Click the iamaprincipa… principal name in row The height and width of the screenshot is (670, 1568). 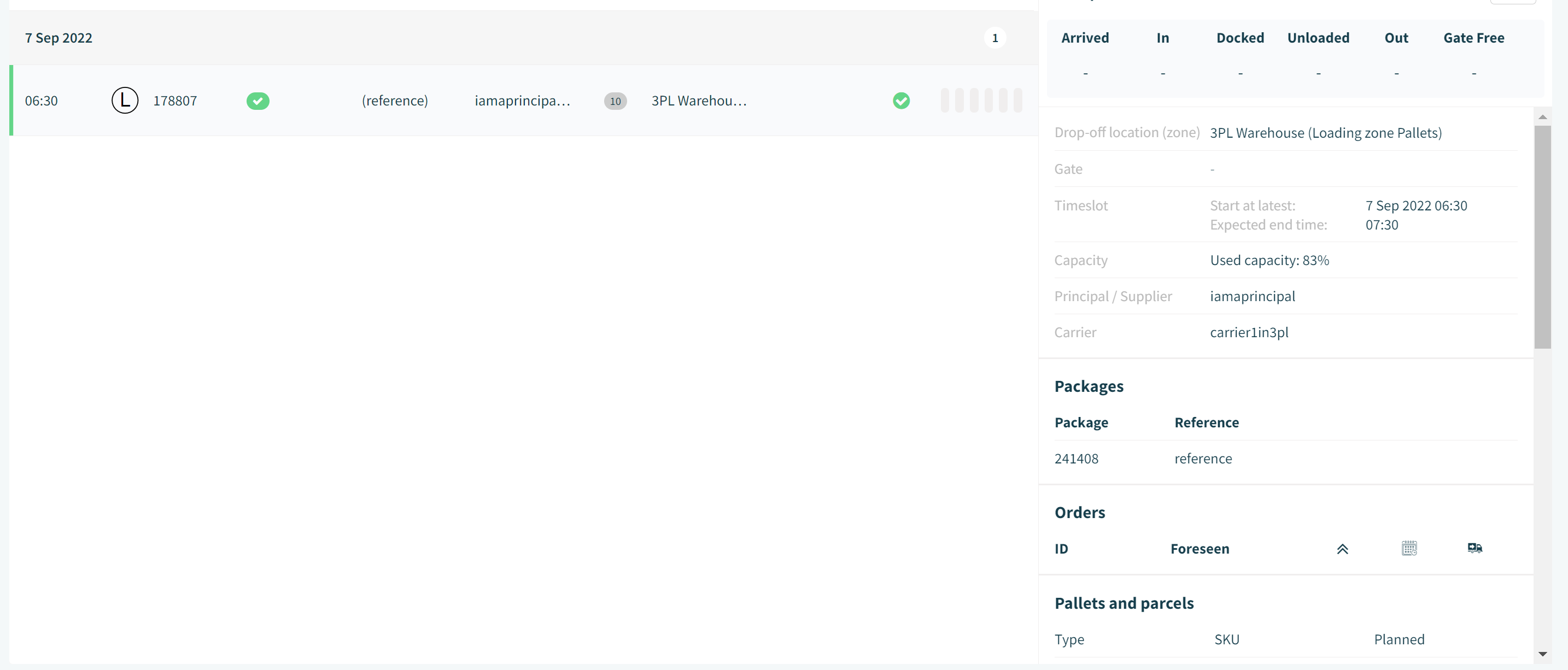(522, 101)
